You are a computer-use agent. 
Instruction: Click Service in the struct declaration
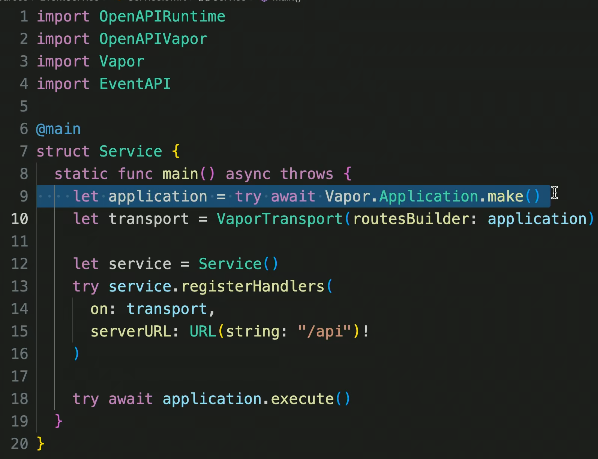point(130,151)
